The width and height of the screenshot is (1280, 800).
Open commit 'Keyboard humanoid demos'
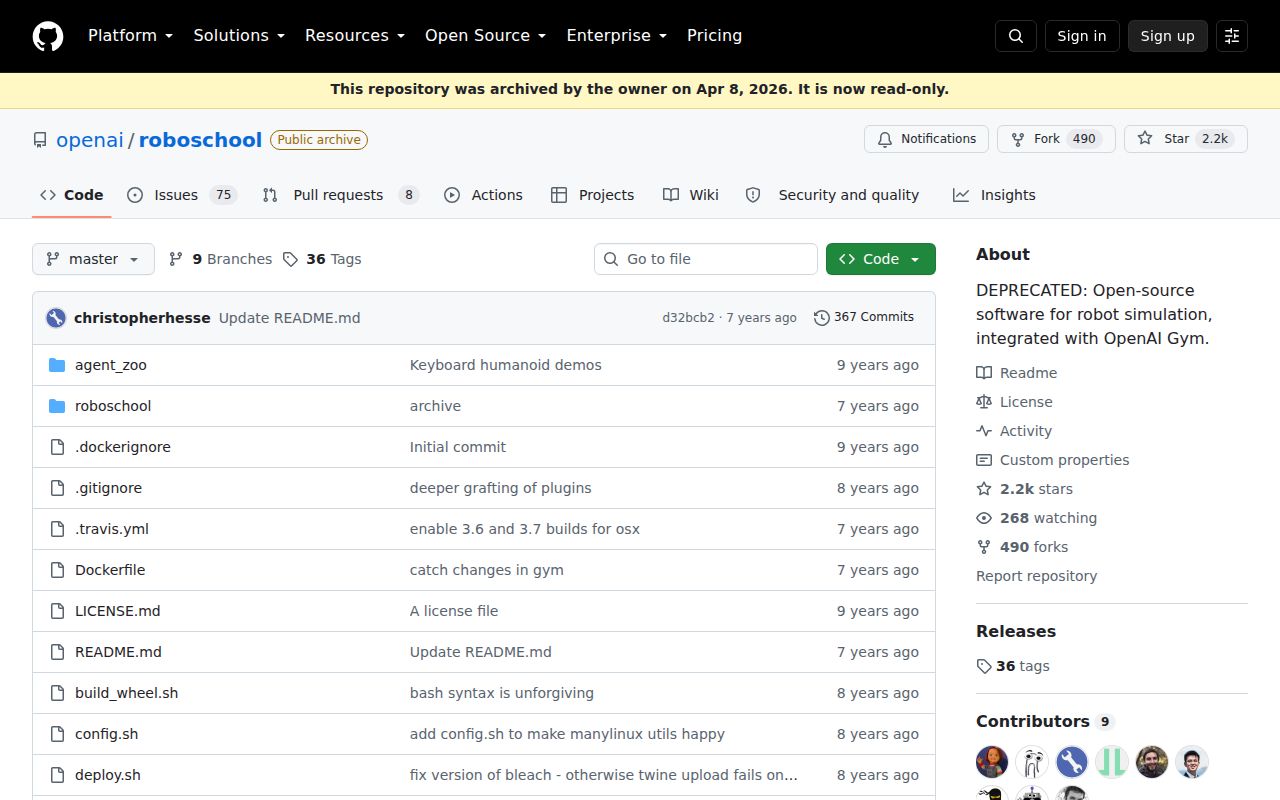pyautogui.click(x=506, y=365)
